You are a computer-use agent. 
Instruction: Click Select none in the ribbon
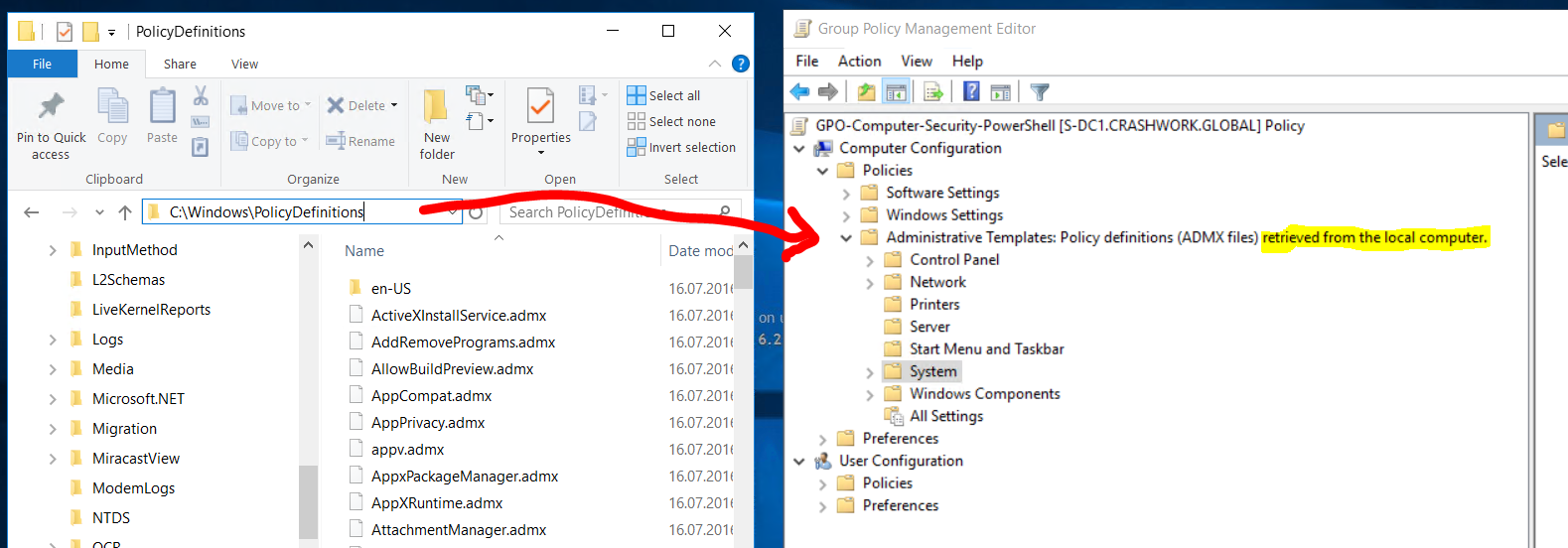[671, 121]
